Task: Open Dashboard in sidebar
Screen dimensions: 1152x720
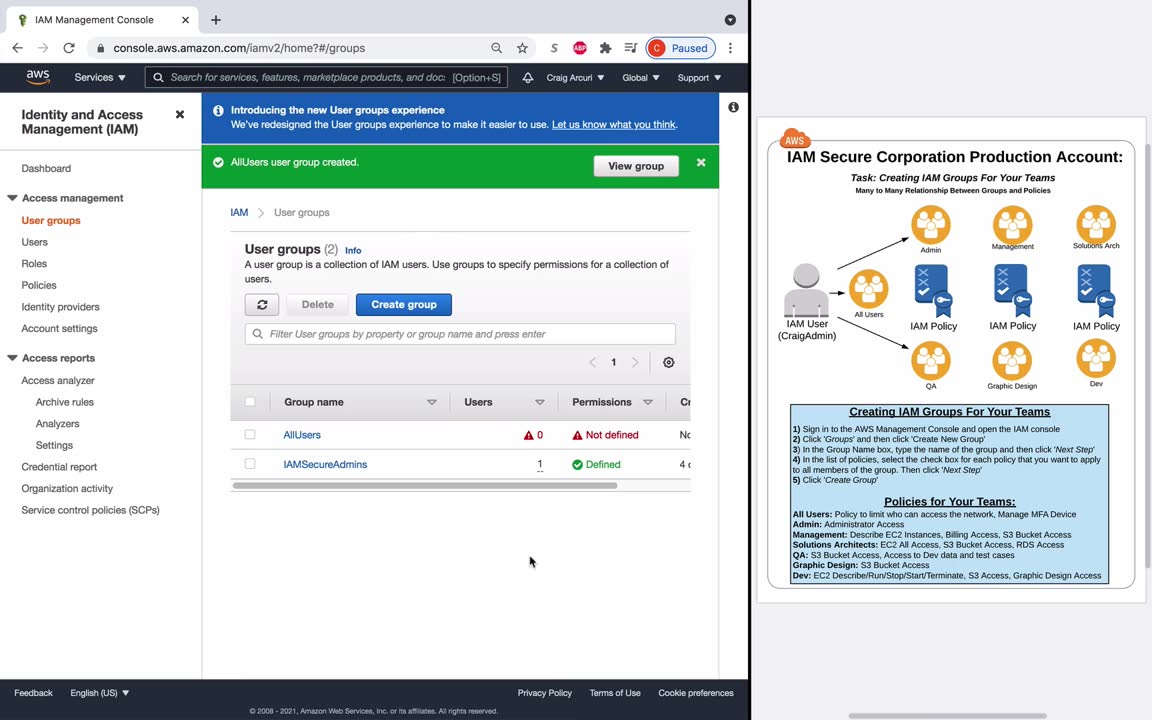Action: pos(46,168)
